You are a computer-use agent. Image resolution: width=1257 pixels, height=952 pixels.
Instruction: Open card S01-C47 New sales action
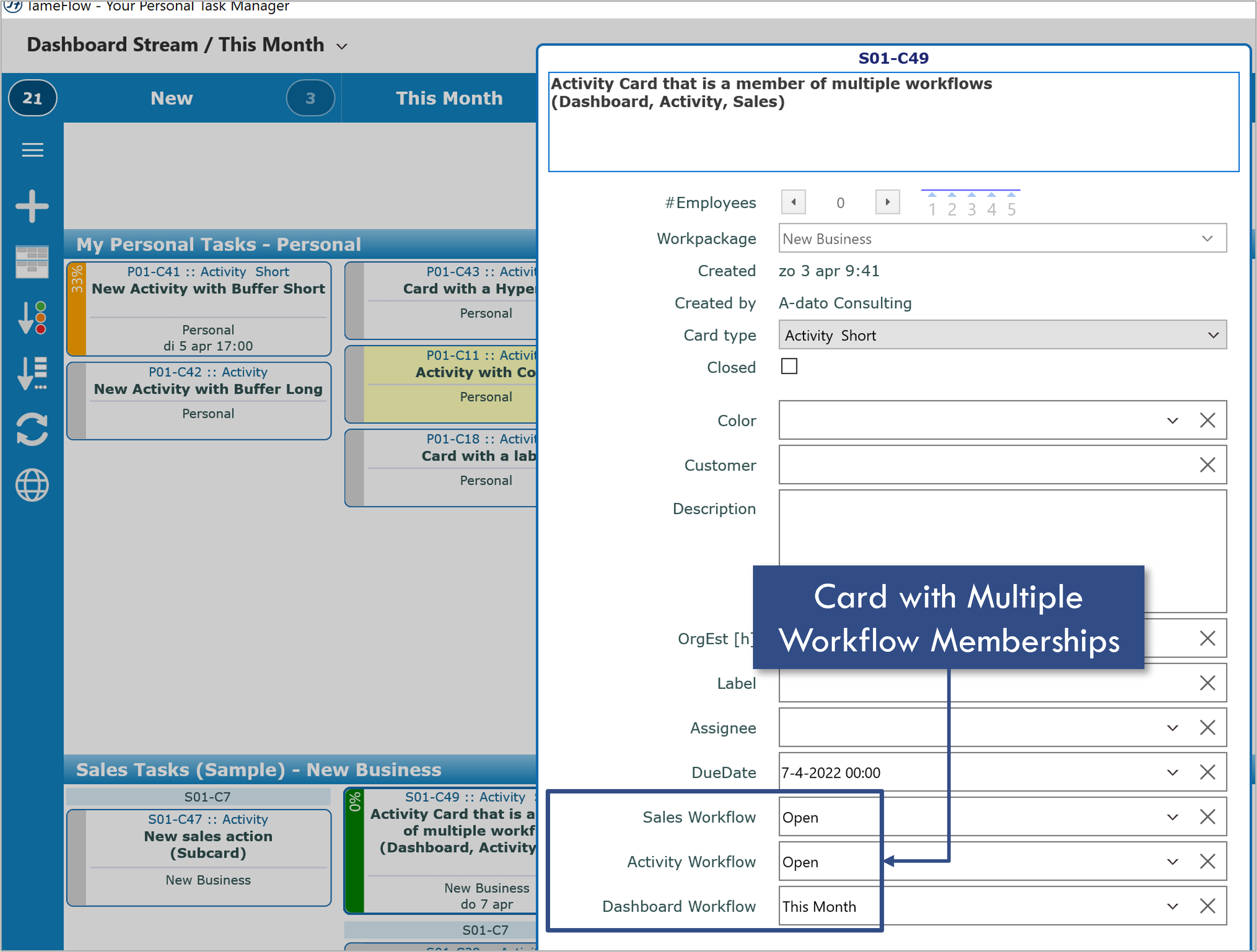pos(199,858)
